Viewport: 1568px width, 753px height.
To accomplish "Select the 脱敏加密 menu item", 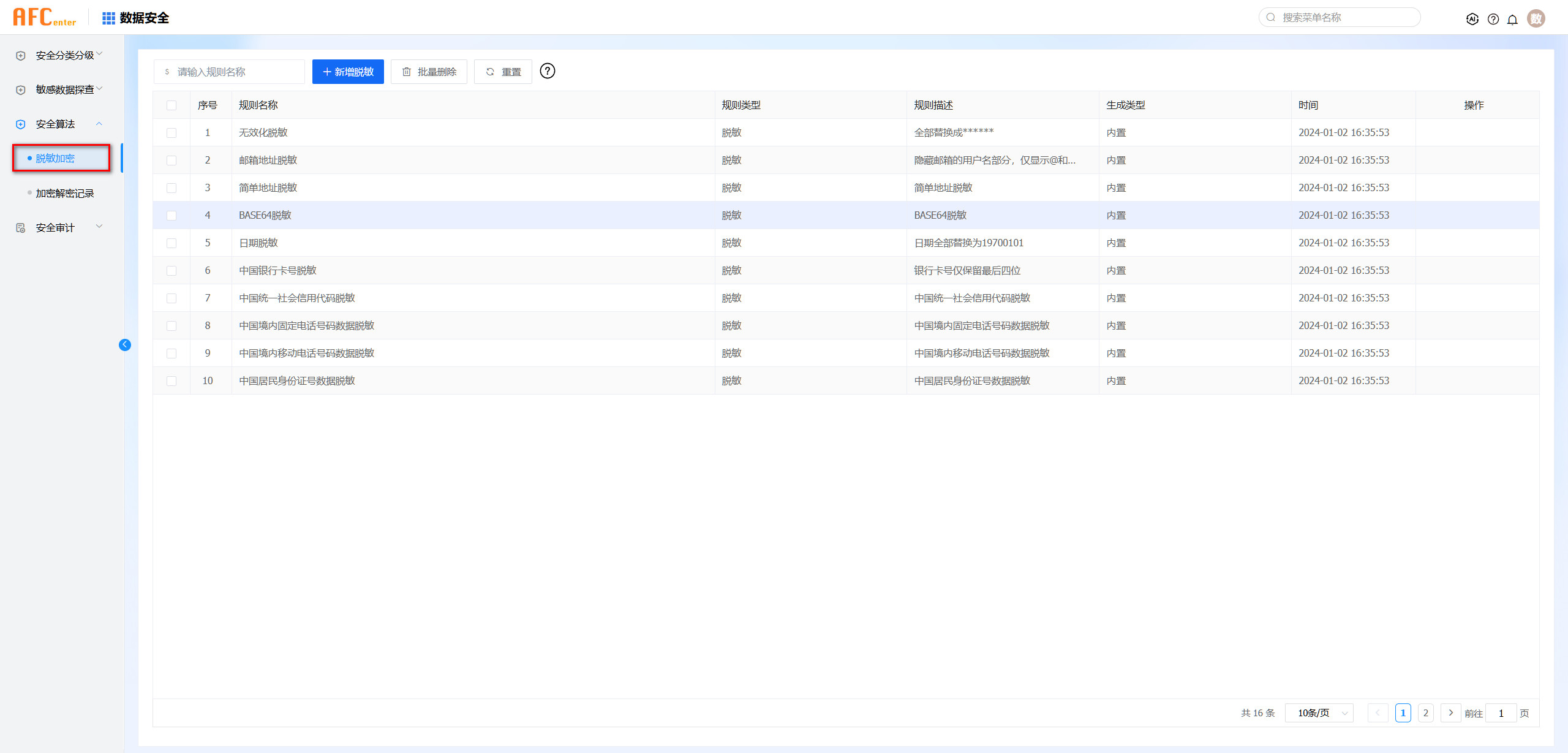I will 55,158.
